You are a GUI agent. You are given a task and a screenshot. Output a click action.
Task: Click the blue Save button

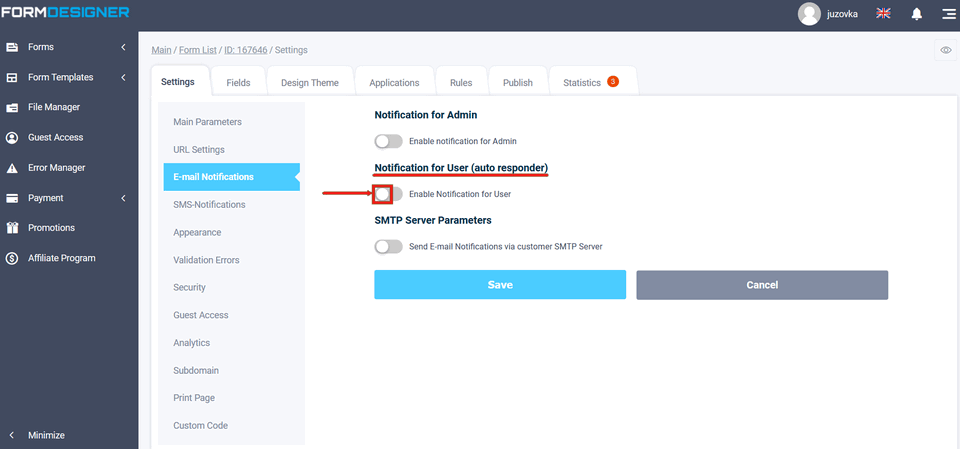[500, 285]
